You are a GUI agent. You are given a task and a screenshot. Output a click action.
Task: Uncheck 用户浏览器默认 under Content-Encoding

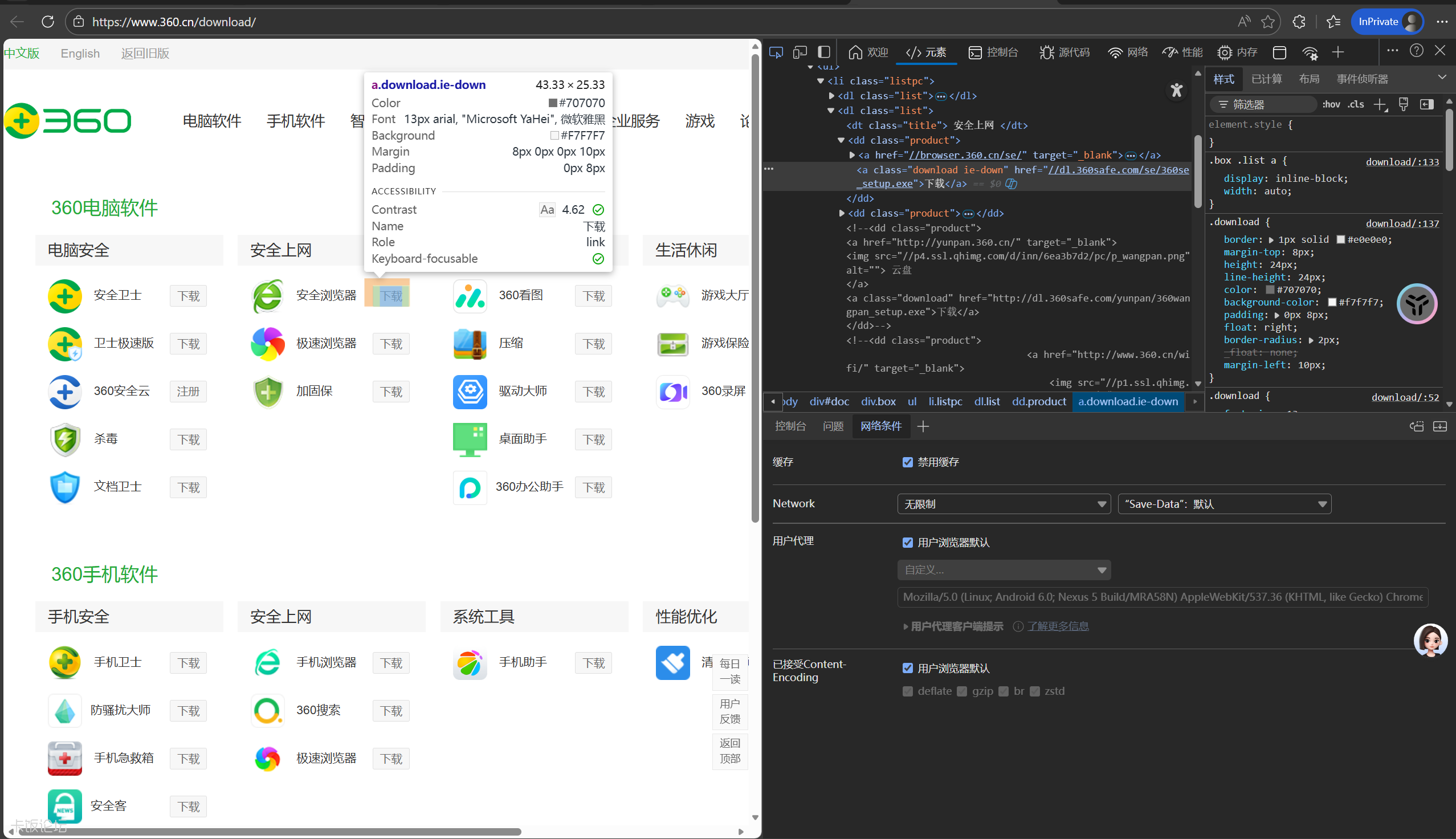(908, 668)
